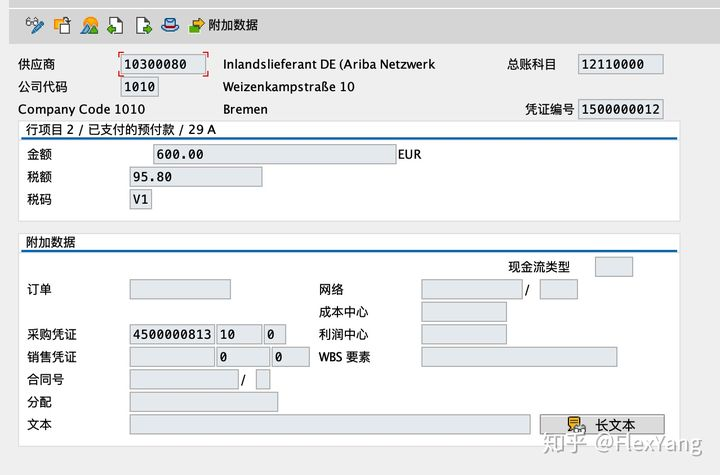Click the 网络 main input field
The image size is (720, 475).
click(472, 289)
